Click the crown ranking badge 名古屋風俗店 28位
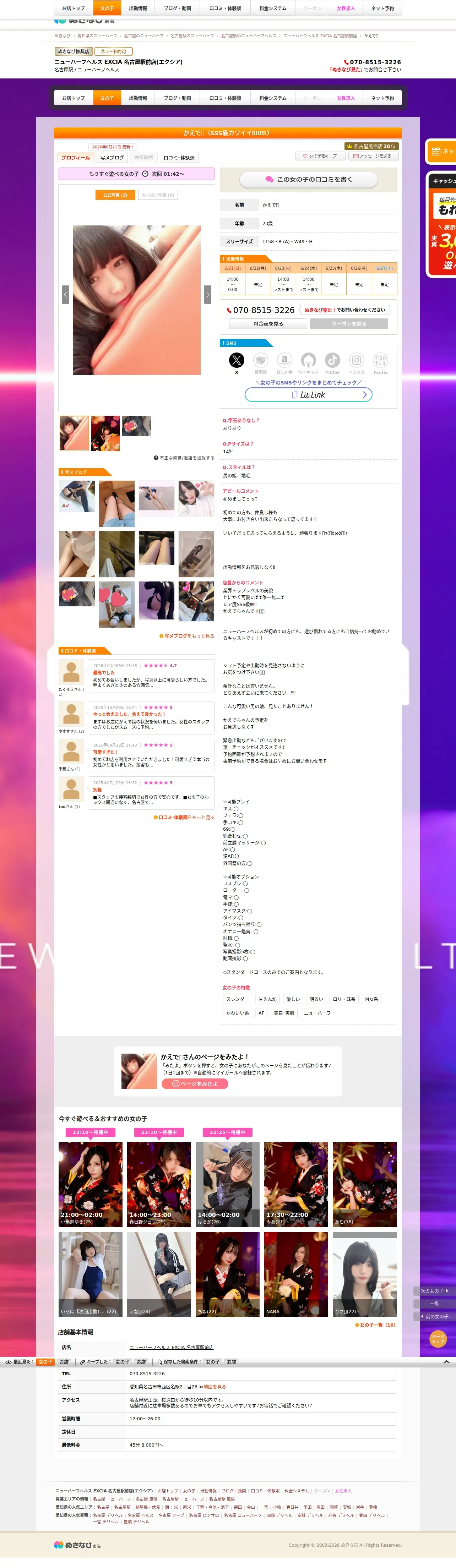Screen dimensions: 456x1568 371,146
